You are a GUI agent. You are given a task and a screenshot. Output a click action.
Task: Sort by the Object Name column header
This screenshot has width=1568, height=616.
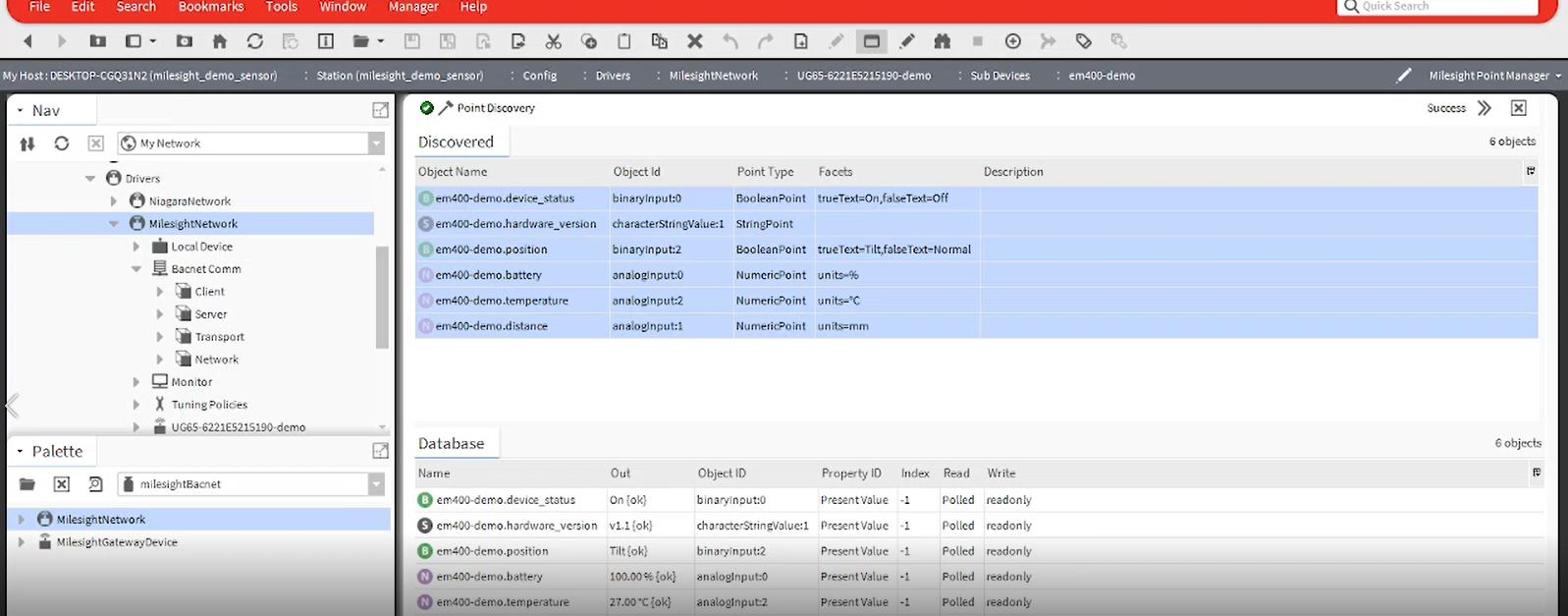pos(453,172)
